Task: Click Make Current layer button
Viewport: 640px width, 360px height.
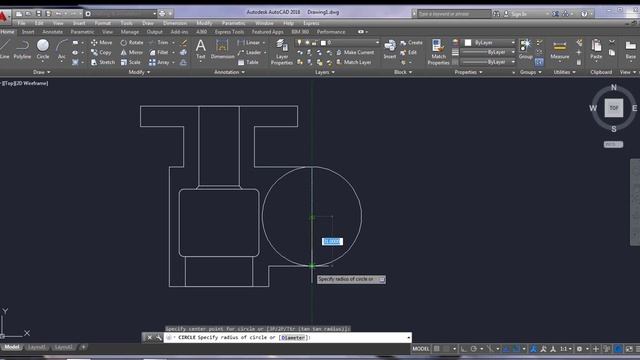Action: tap(355, 52)
